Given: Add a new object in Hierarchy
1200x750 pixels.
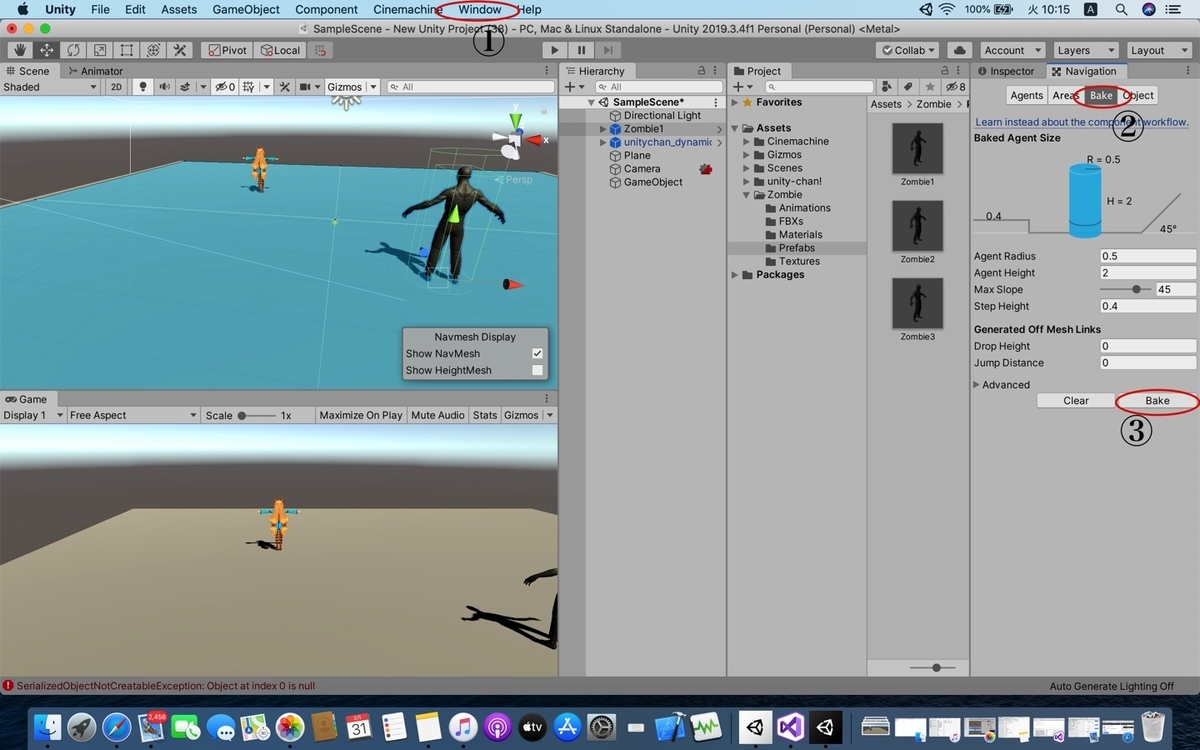Looking at the screenshot, I should (574, 87).
